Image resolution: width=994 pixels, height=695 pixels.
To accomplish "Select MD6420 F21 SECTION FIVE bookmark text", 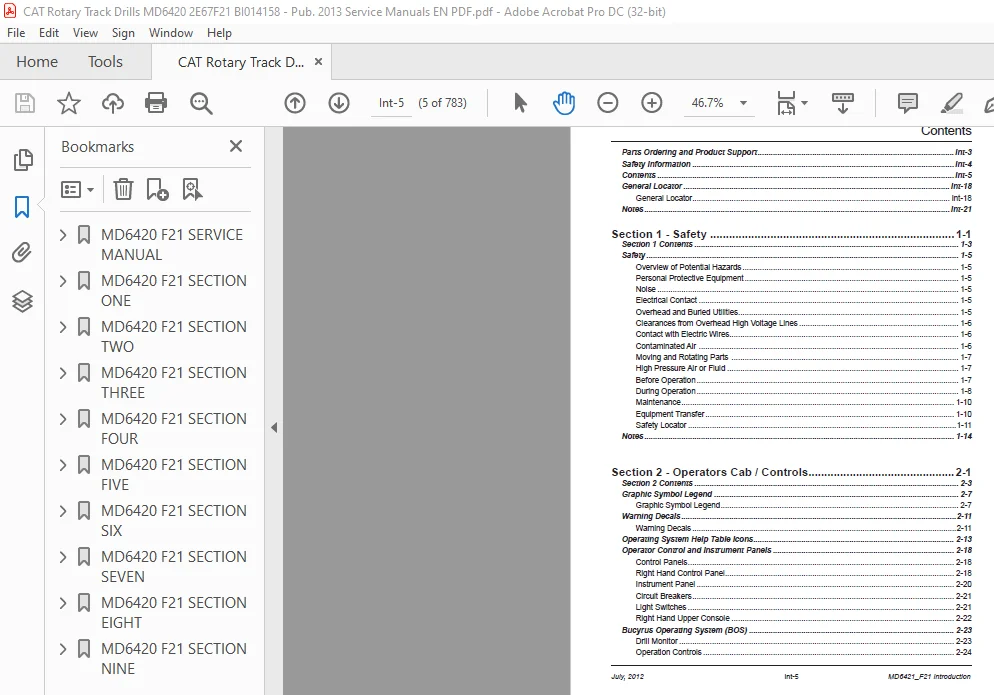I will pos(174,475).
